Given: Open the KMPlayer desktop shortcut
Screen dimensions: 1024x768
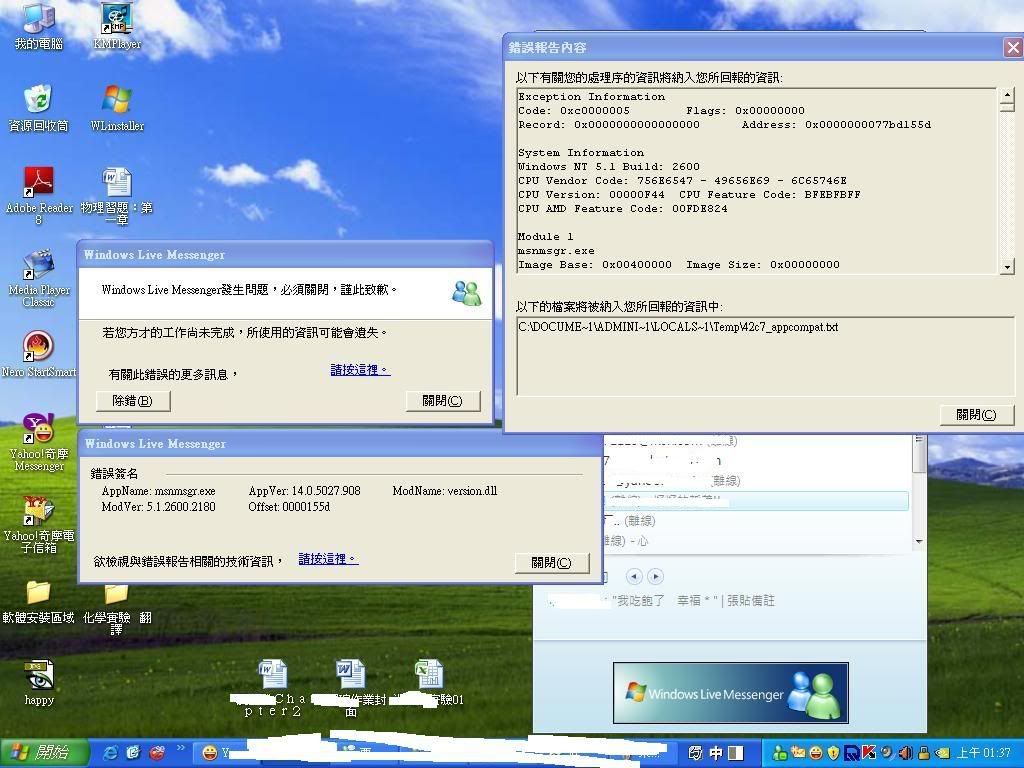Looking at the screenshot, I should pos(117,19).
